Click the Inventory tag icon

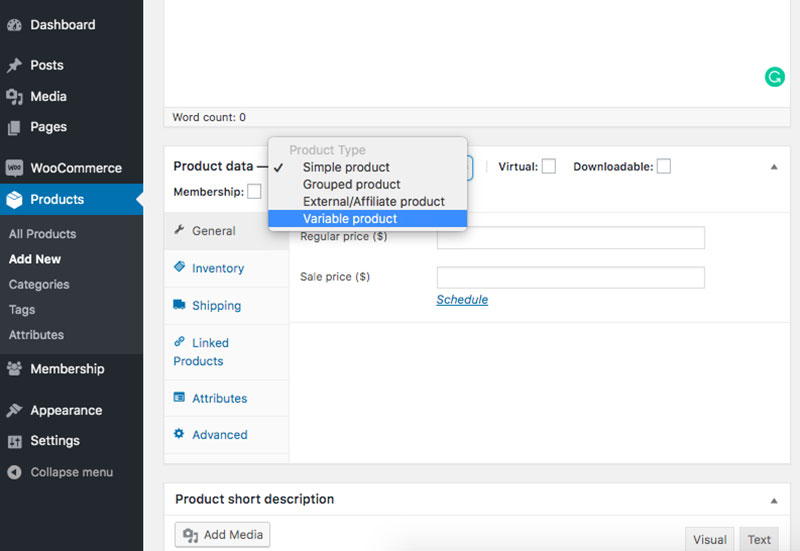179,267
